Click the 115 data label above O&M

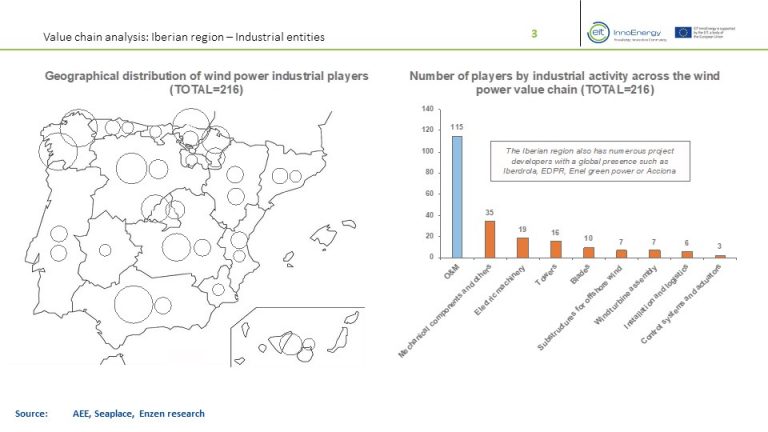pyautogui.click(x=456, y=127)
